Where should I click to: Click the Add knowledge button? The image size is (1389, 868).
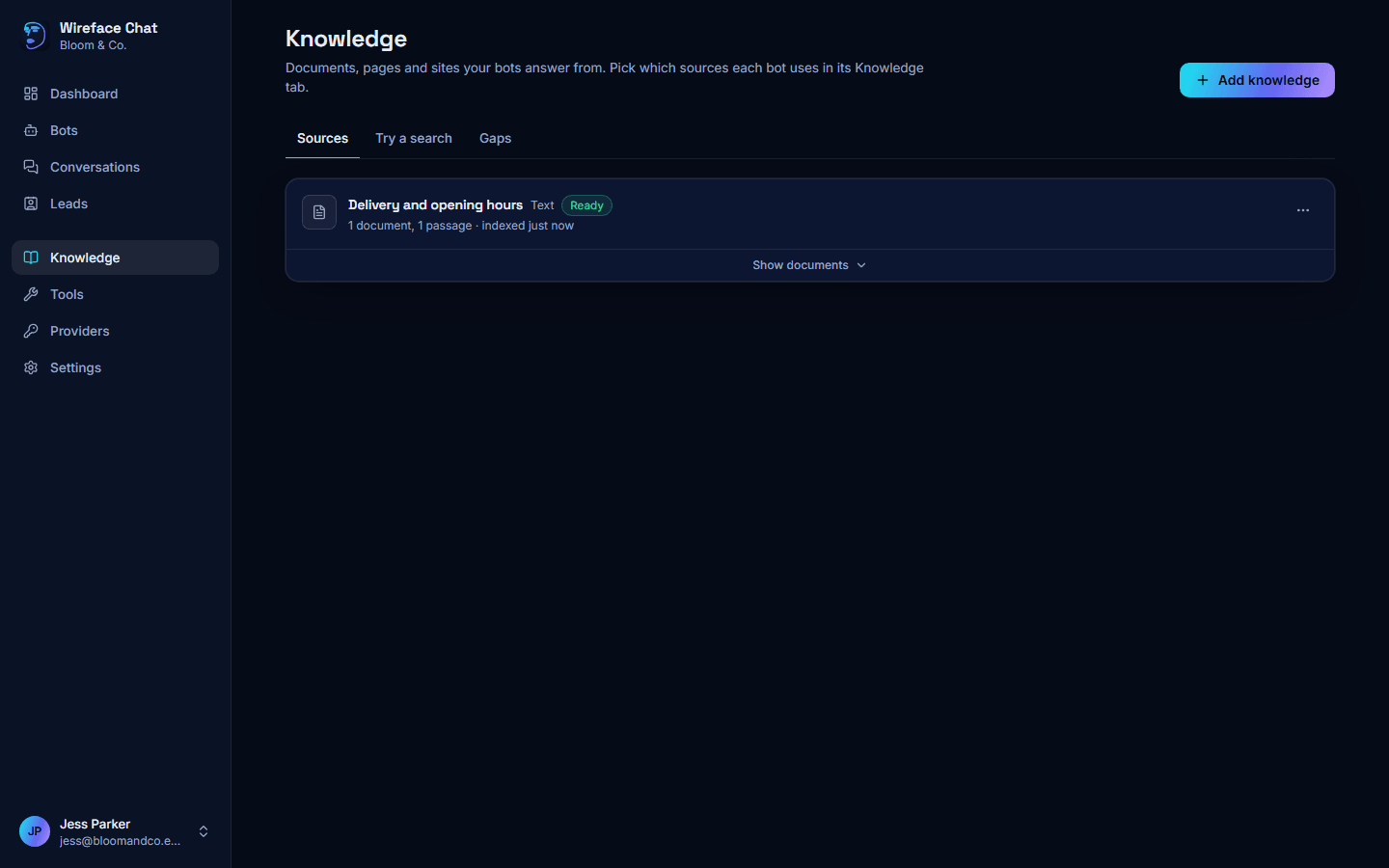click(x=1257, y=80)
